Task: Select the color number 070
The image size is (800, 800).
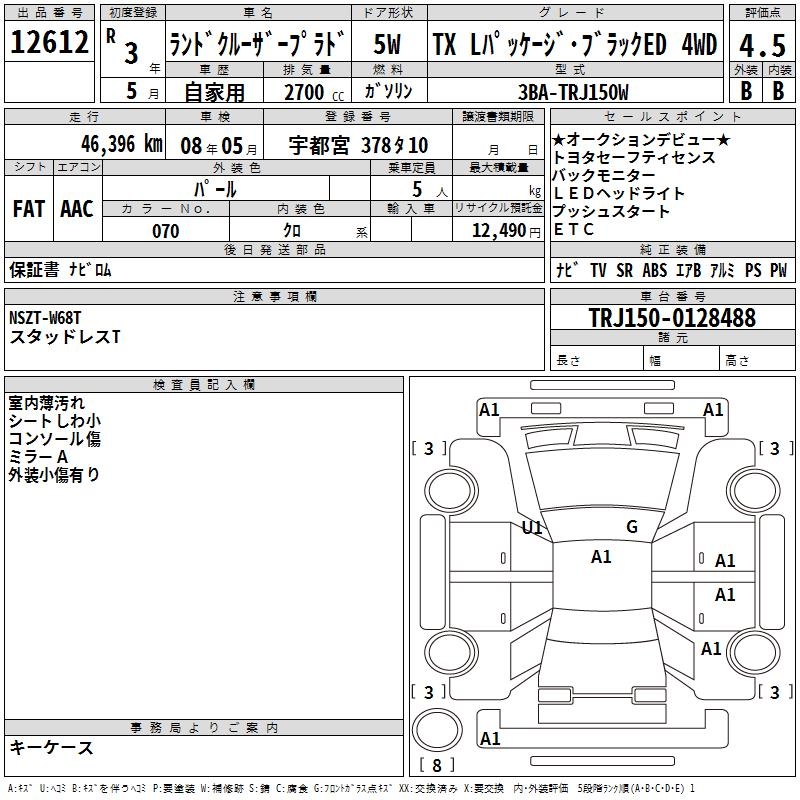Action: pos(166,231)
